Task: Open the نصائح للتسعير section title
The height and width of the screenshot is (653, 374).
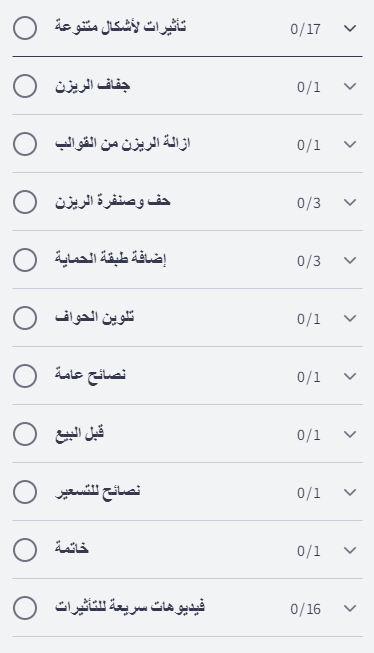Action: [97, 491]
